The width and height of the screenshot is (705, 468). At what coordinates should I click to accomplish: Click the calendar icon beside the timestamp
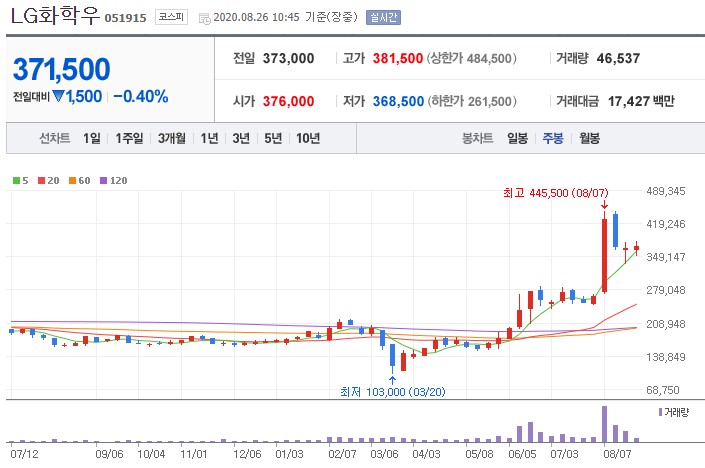205,19
